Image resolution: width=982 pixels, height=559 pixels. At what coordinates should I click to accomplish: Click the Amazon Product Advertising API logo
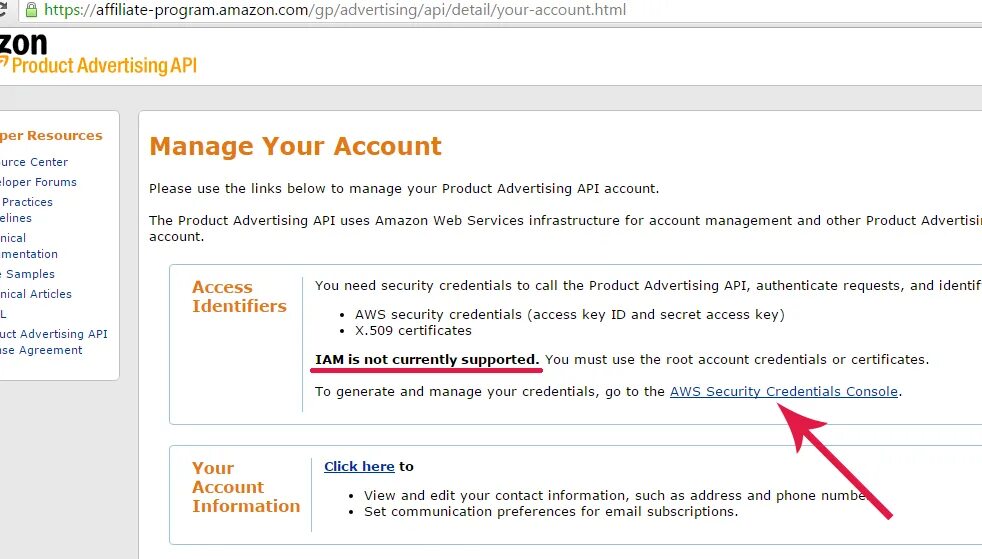(98, 56)
